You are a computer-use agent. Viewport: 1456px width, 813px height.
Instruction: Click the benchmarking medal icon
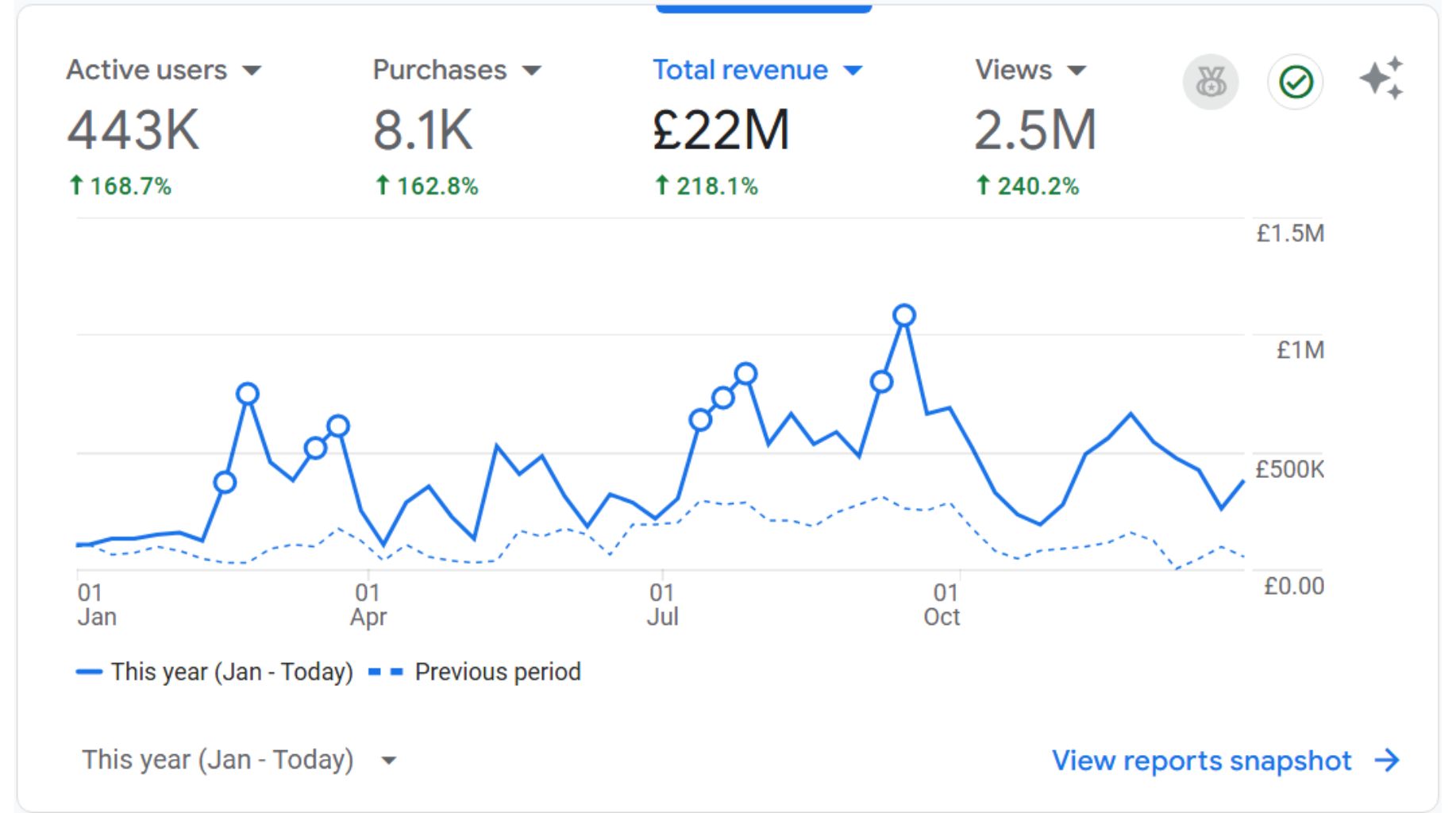point(1210,82)
